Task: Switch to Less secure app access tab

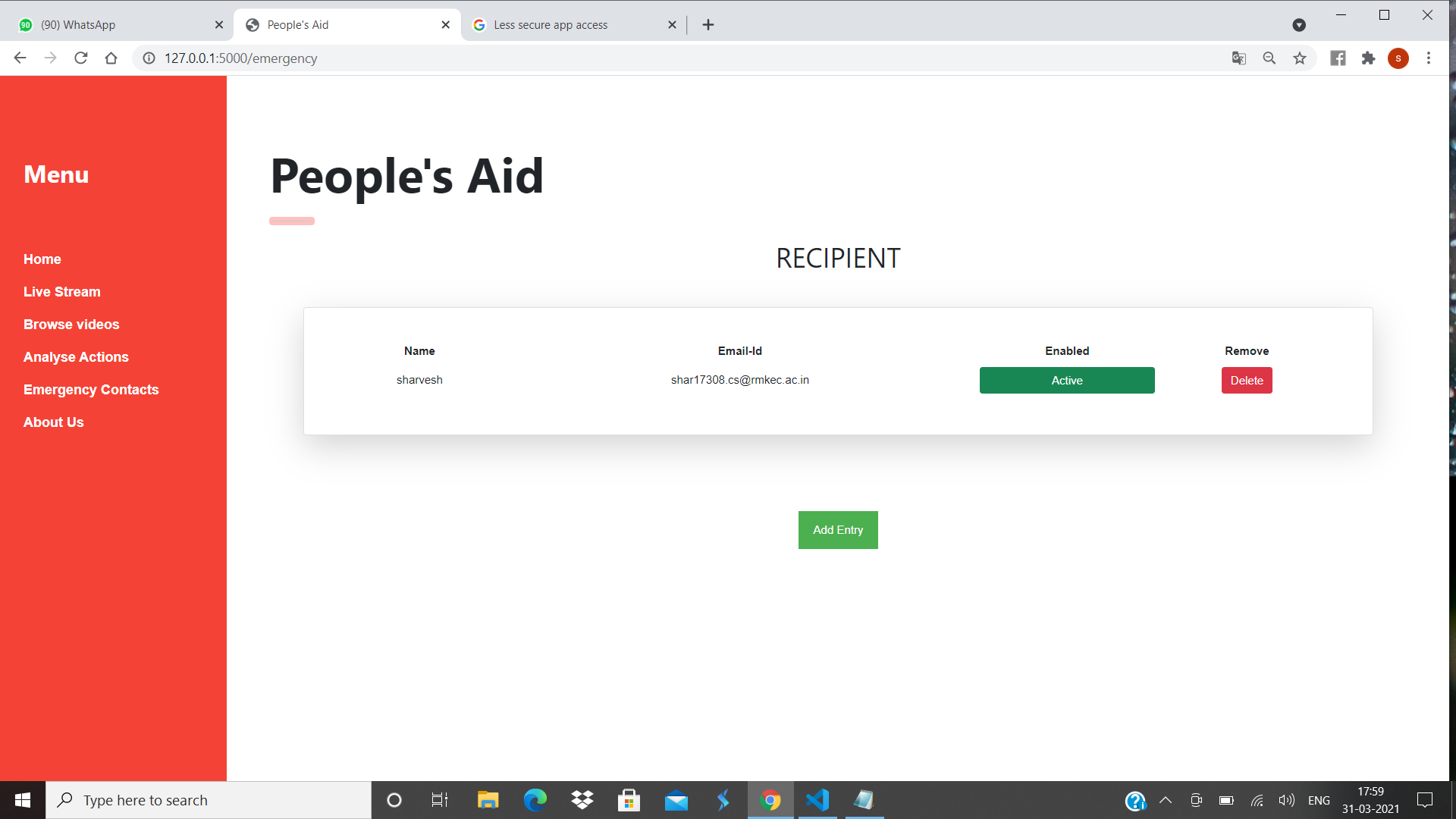Action: (x=565, y=25)
